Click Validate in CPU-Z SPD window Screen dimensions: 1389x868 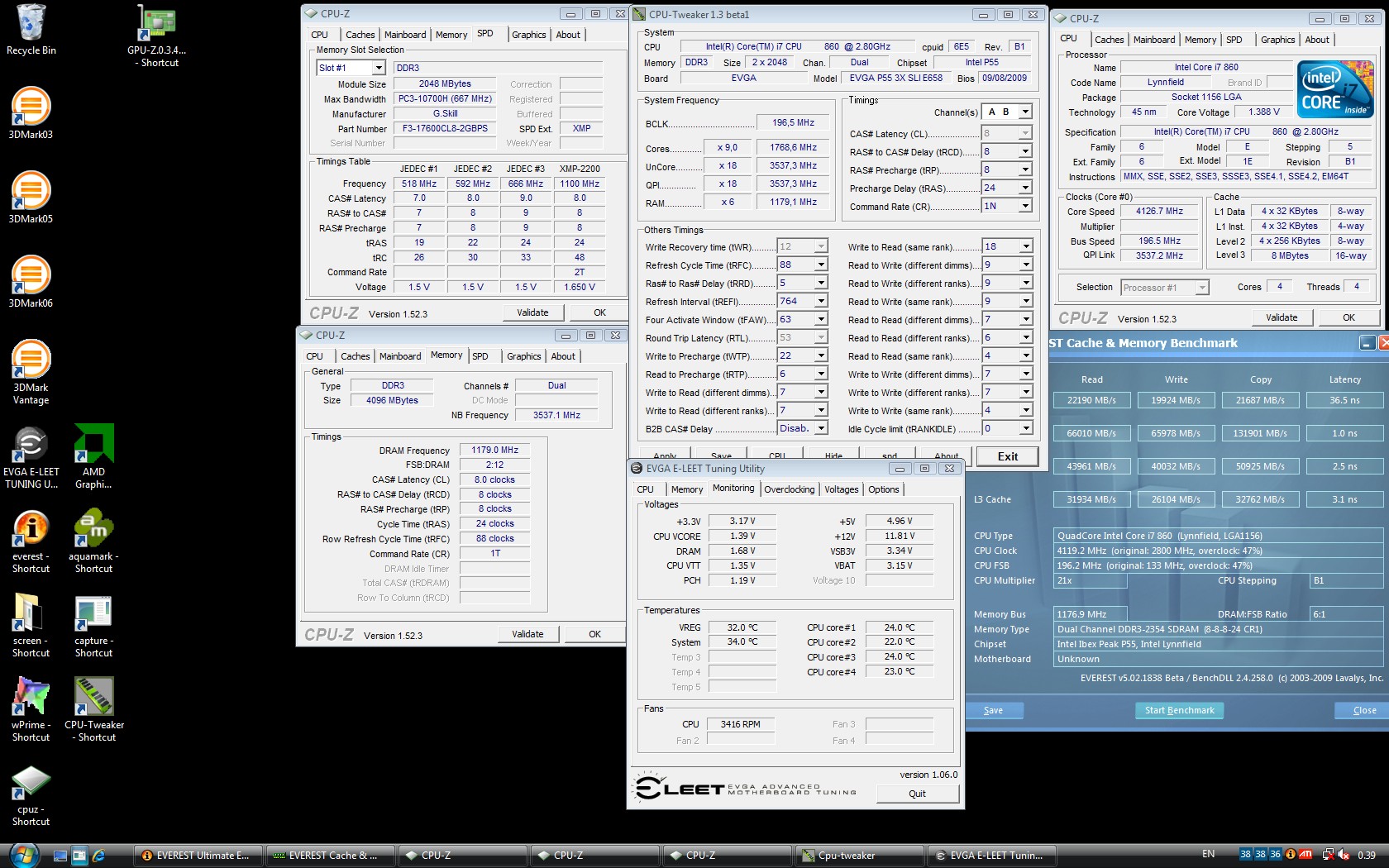[x=532, y=312]
